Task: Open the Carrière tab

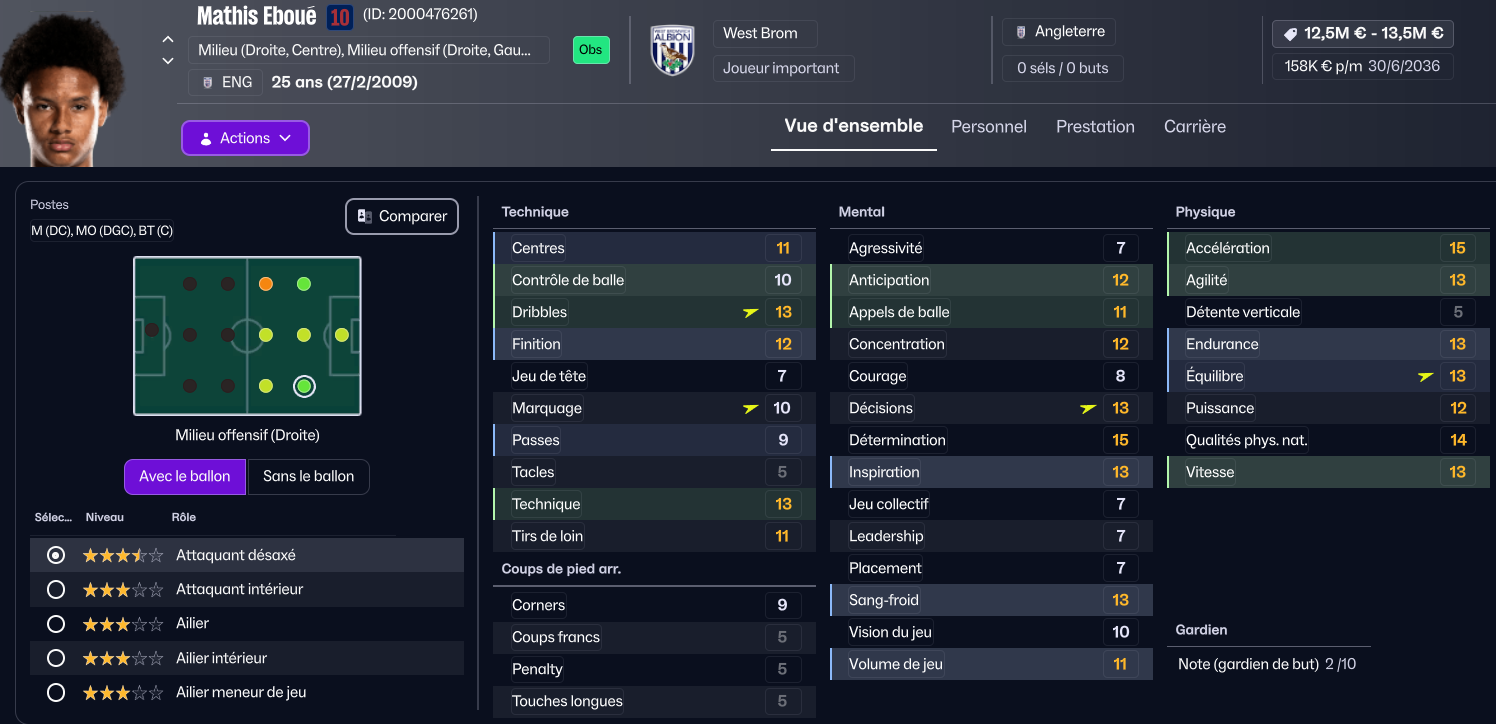Action: tap(1194, 127)
